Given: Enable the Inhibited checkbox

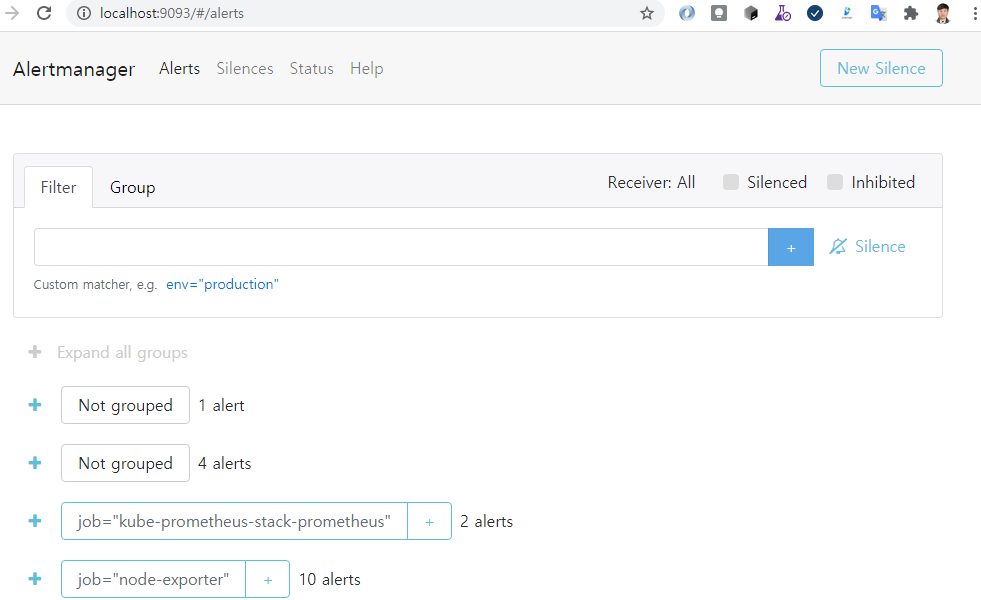Looking at the screenshot, I should (x=835, y=182).
